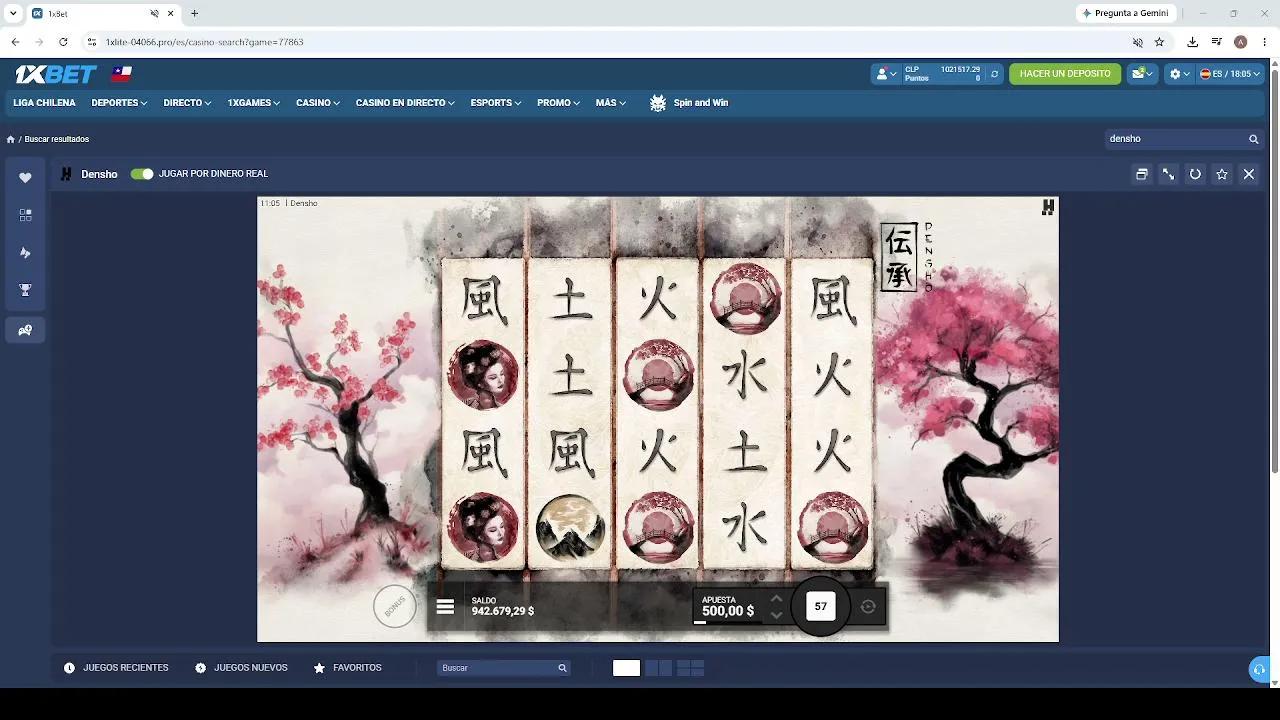Open the favorites heart icon in left sidebar
Image resolution: width=1280 pixels, height=720 pixels.
25,178
